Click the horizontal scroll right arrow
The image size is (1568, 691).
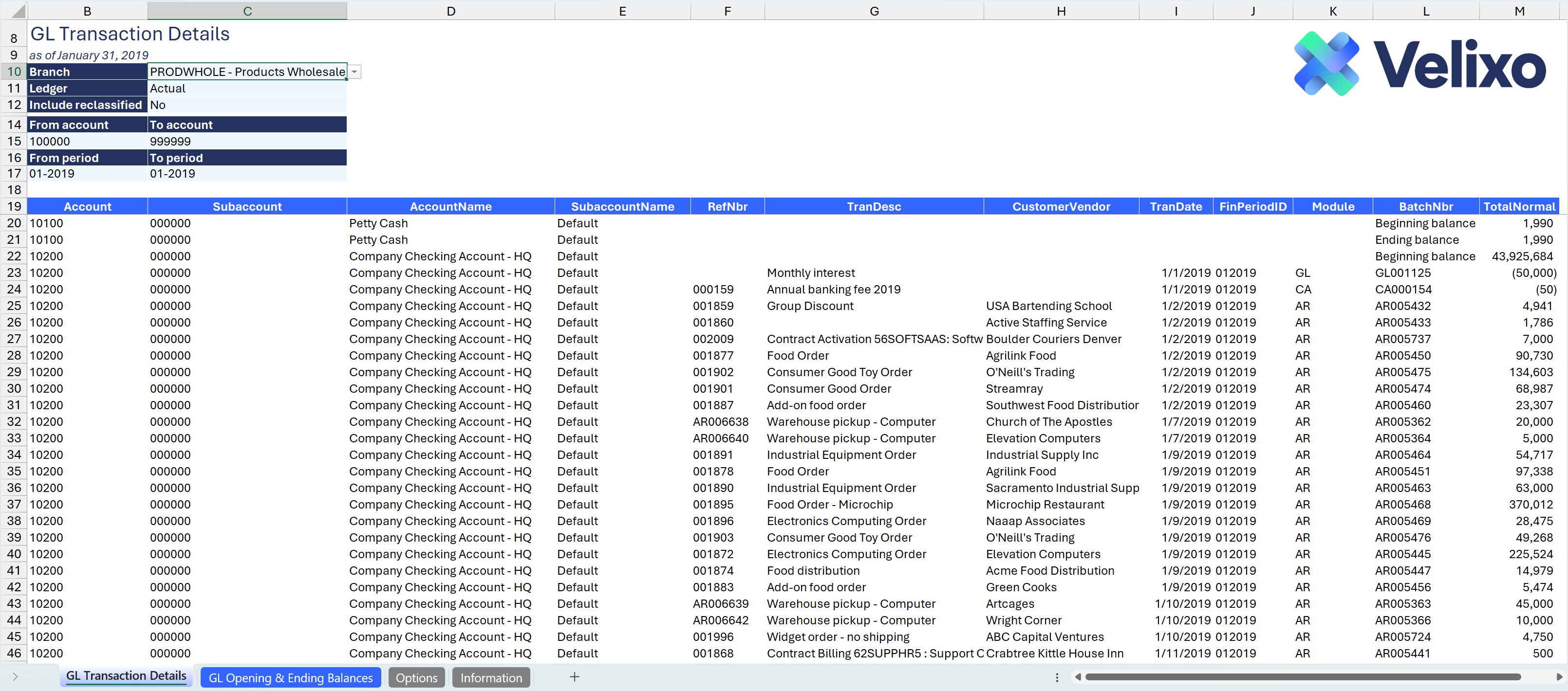(x=1558, y=677)
